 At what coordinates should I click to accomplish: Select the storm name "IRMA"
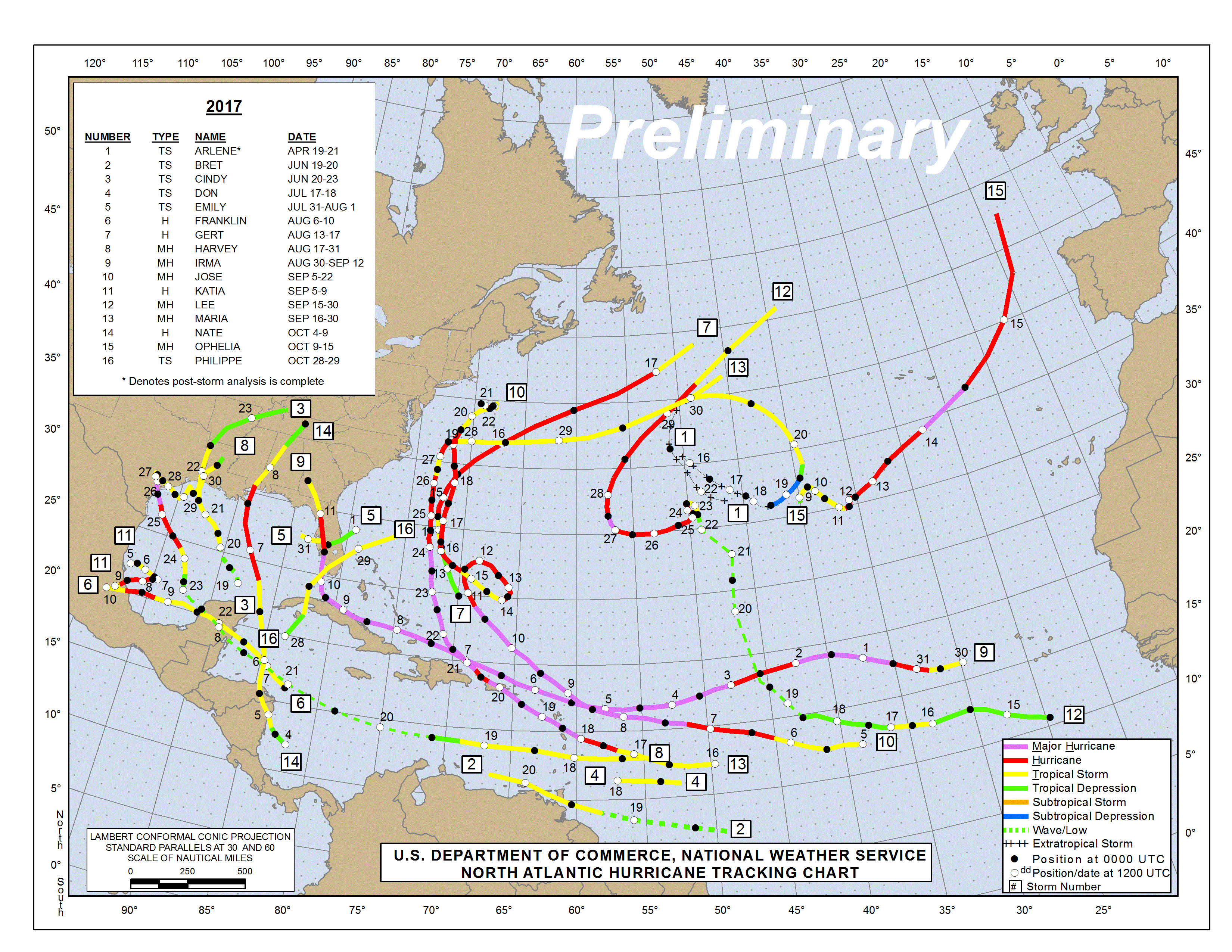208,263
